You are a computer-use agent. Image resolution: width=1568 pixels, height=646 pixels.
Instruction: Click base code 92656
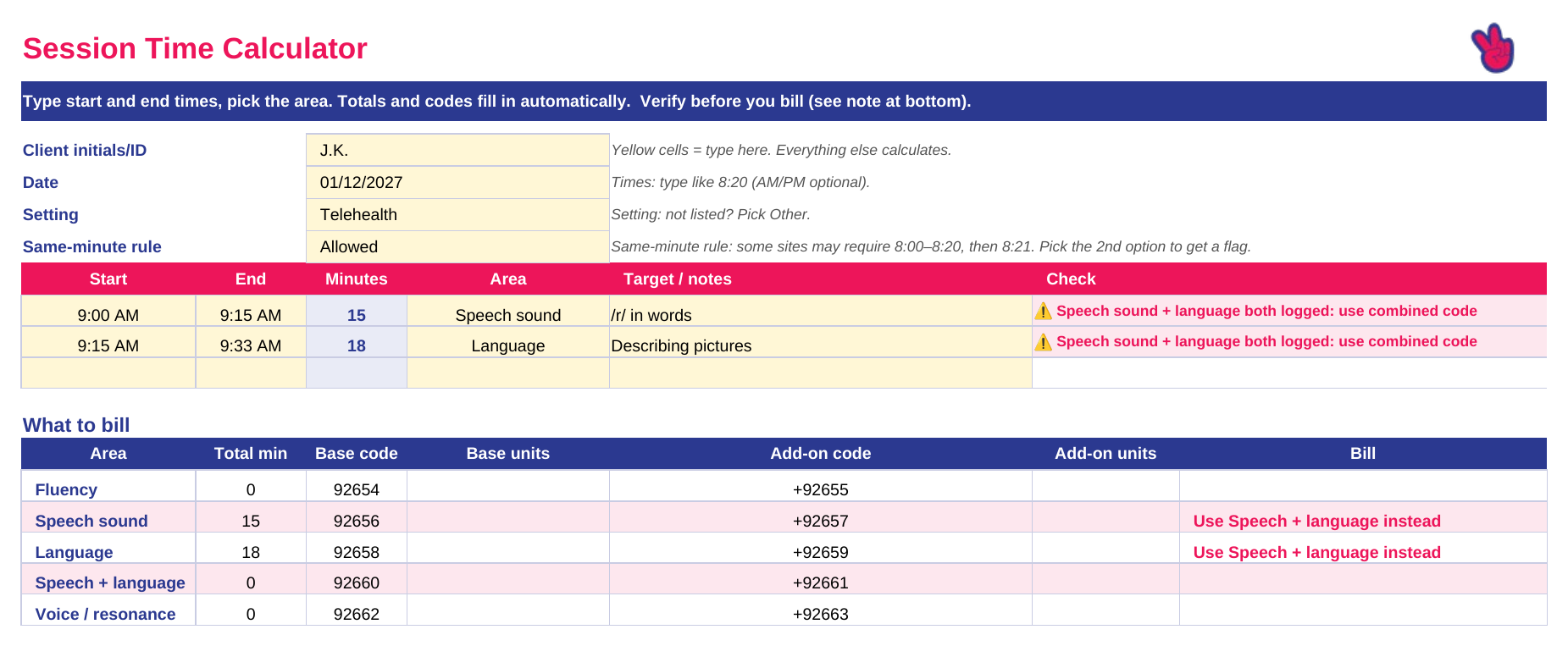[357, 521]
